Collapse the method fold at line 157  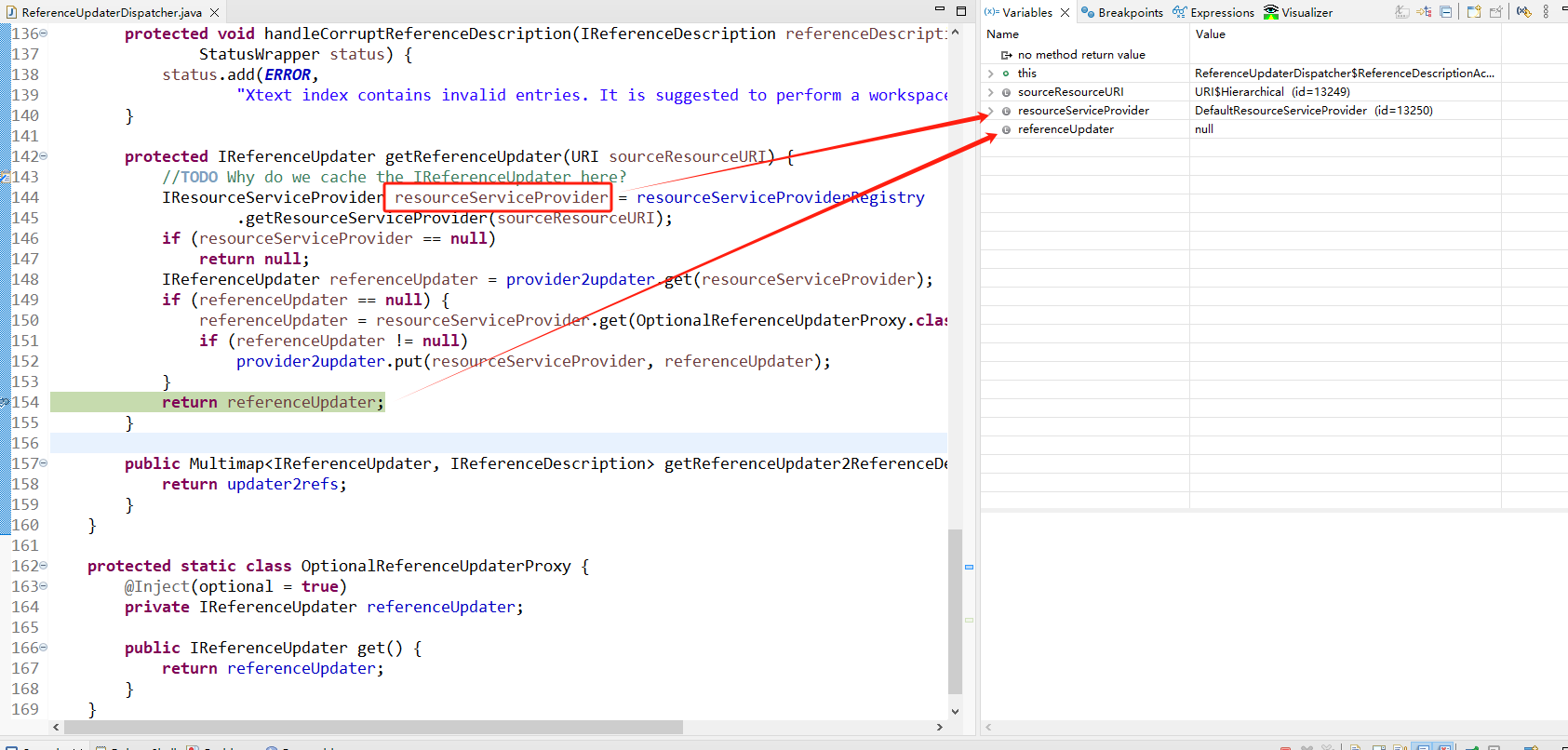tap(44, 463)
